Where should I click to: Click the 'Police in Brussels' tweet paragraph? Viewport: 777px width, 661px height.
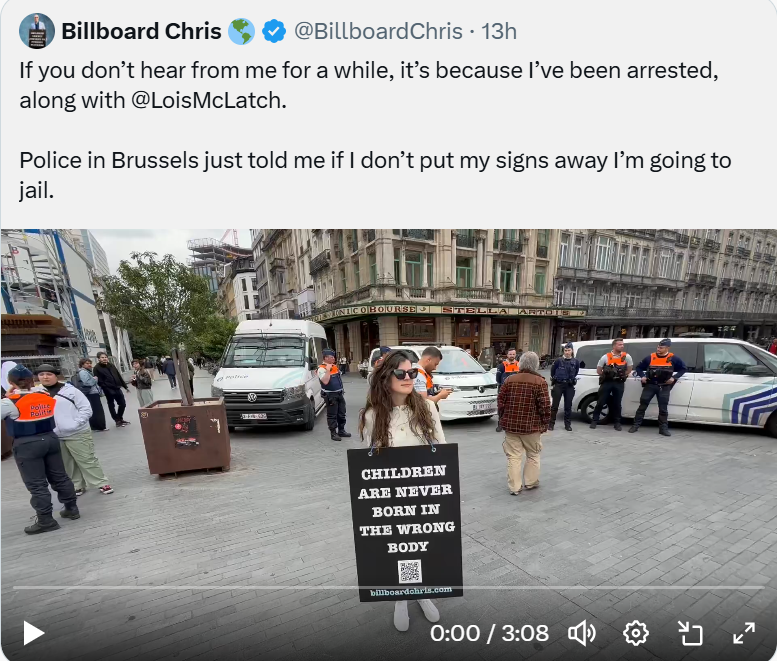click(375, 175)
